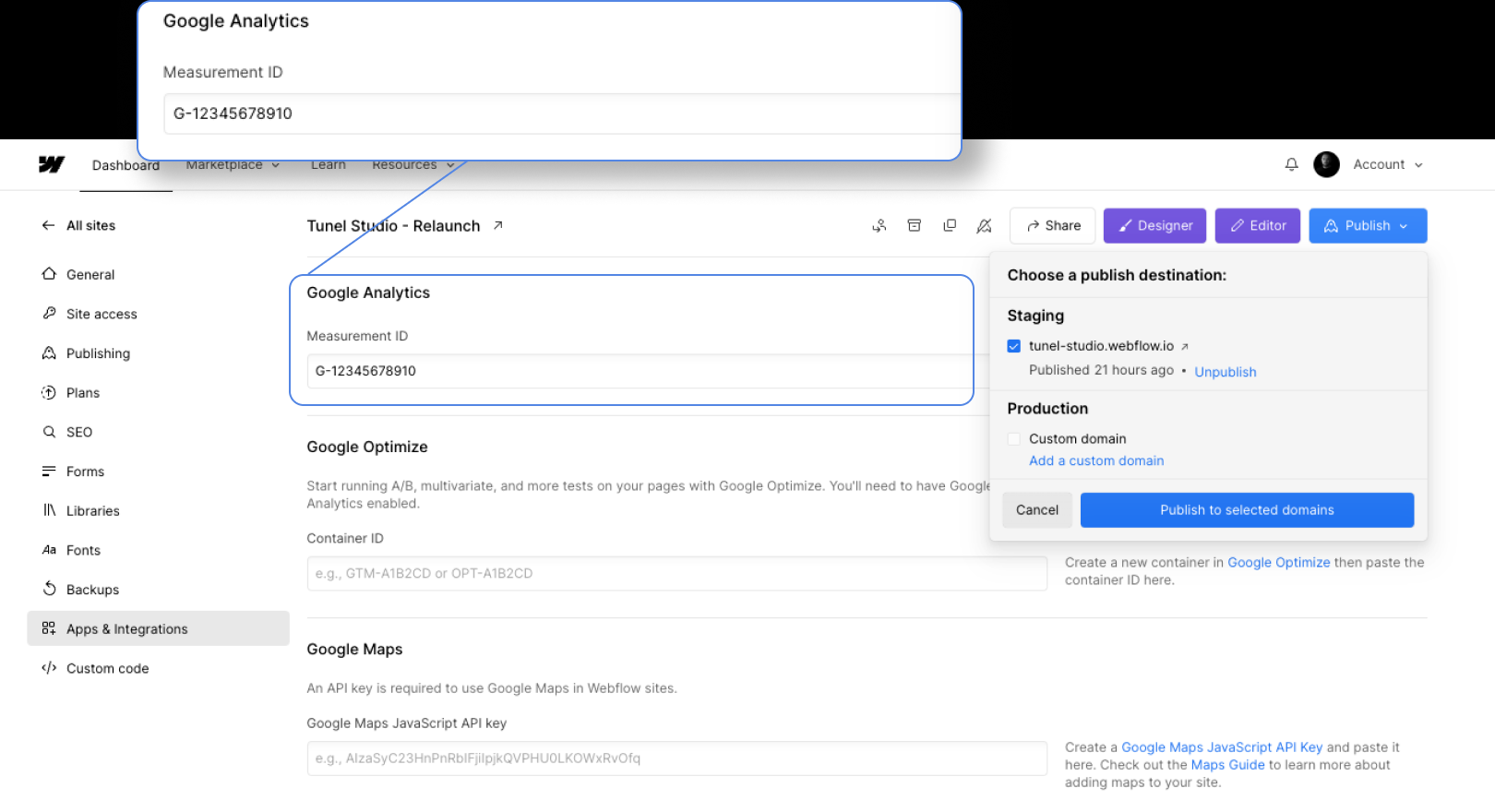
Task: Click Add a custom domain link
Action: [1096, 460]
